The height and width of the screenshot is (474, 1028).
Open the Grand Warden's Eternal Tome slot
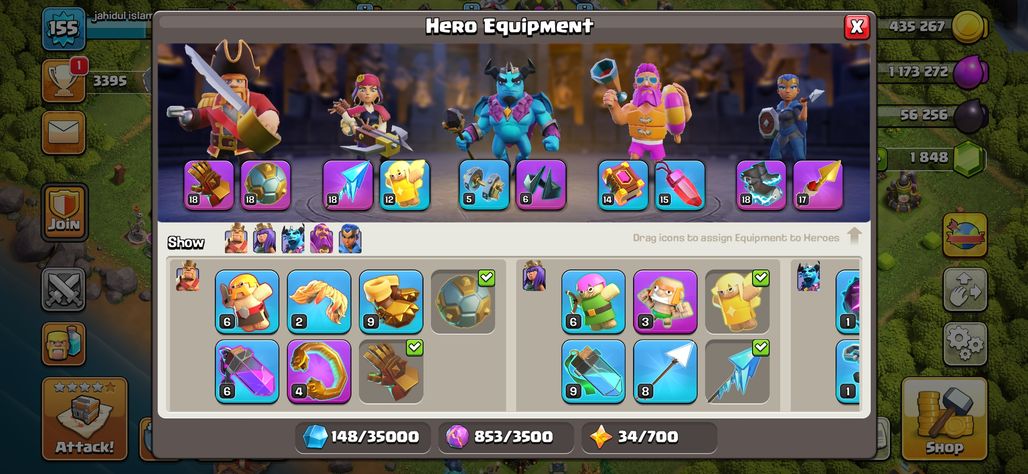(623, 186)
